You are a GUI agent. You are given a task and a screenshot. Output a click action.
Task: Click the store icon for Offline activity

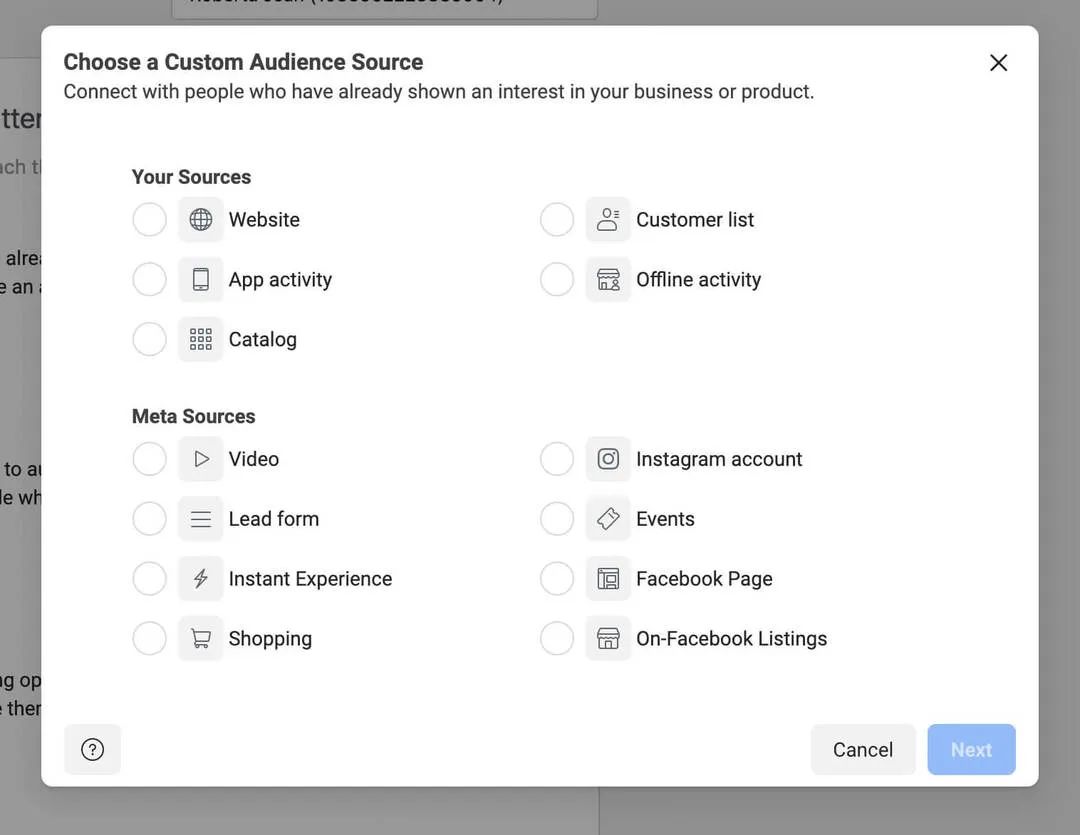(x=608, y=280)
